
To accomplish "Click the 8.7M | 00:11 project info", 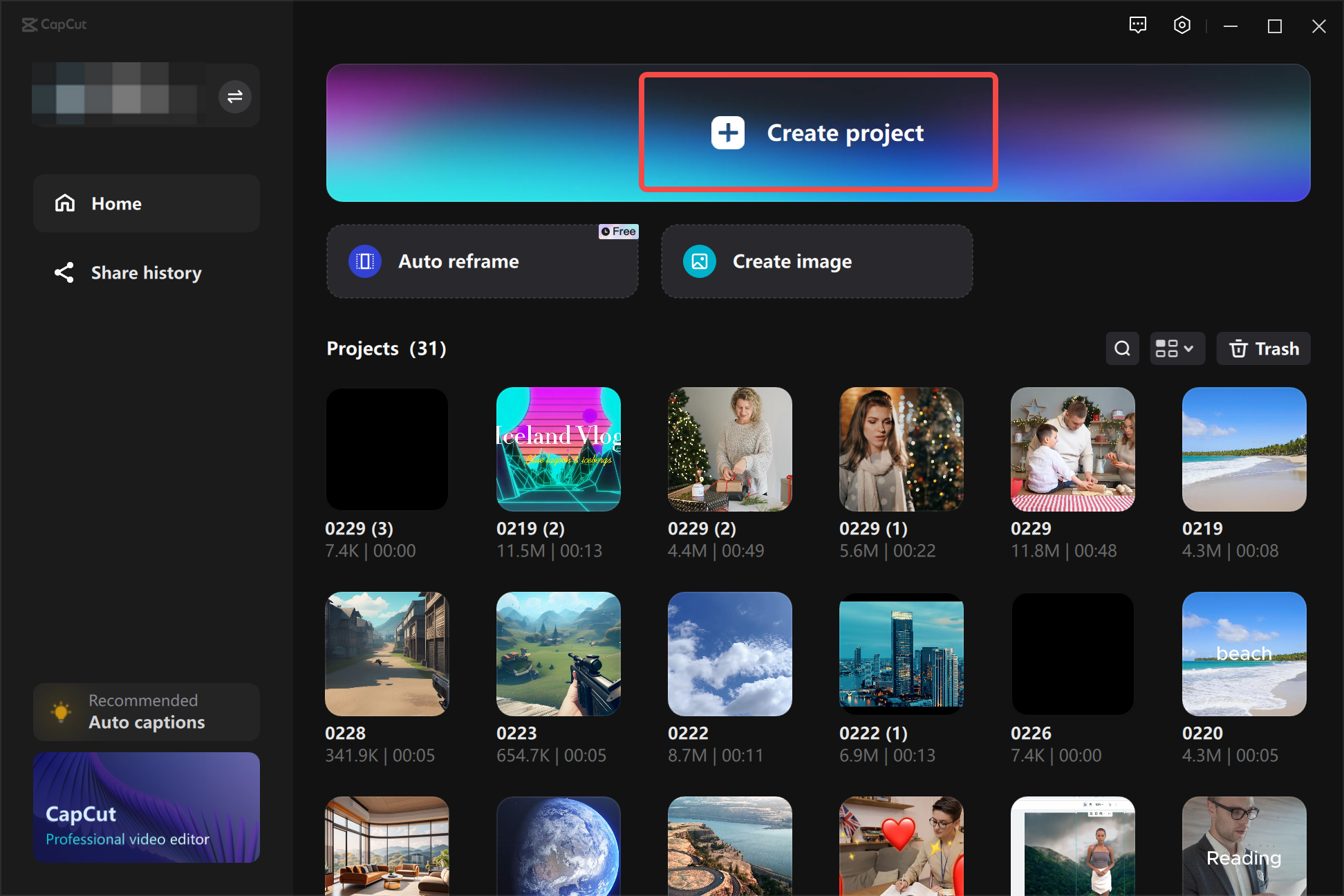I will click(x=716, y=756).
